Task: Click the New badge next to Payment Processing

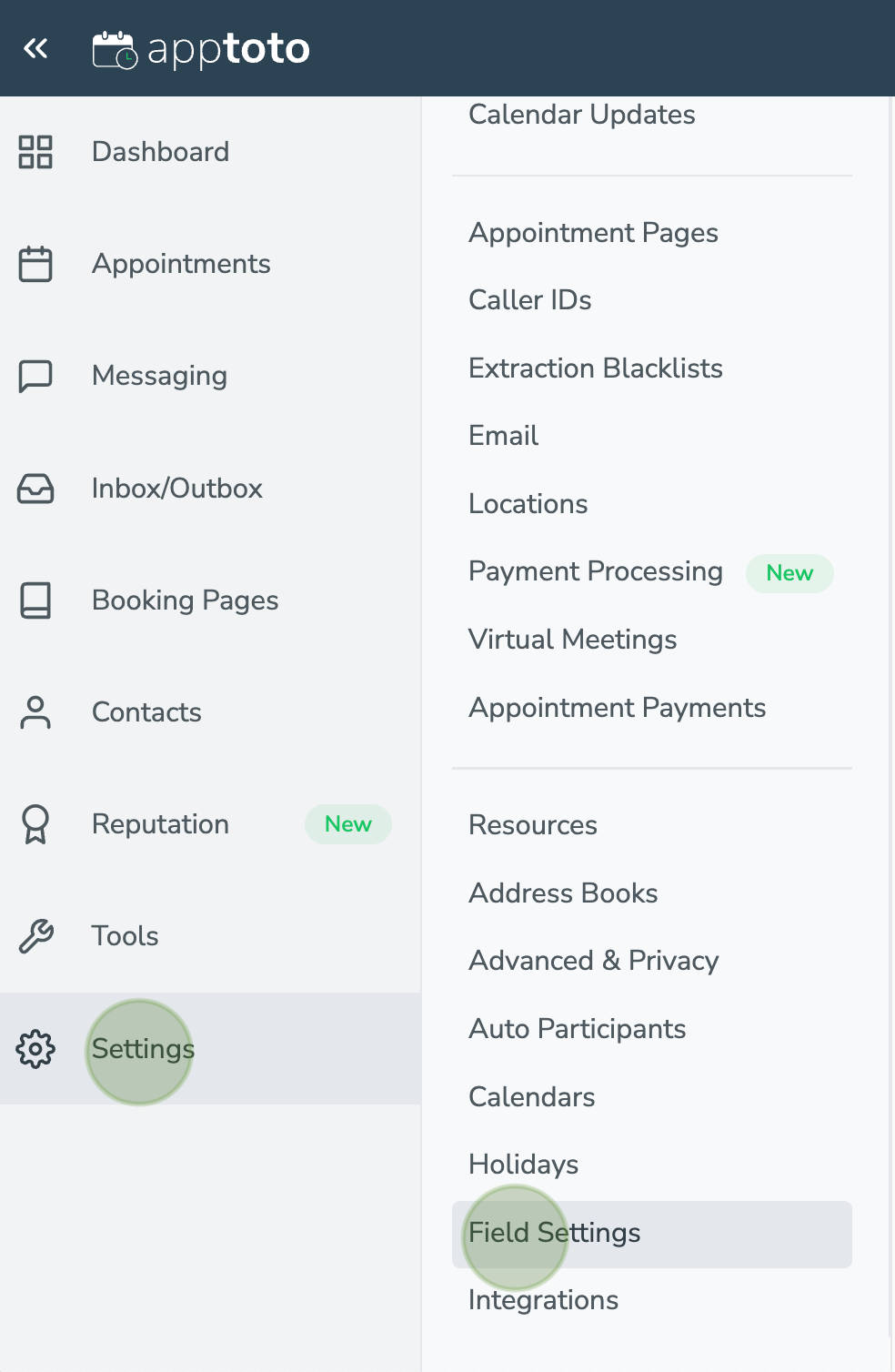Action: pos(789,573)
